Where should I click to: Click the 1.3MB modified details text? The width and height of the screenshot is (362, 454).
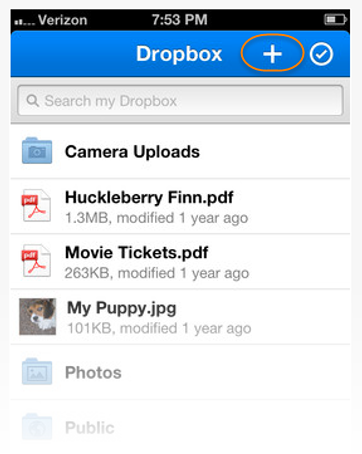pyautogui.click(x=157, y=218)
